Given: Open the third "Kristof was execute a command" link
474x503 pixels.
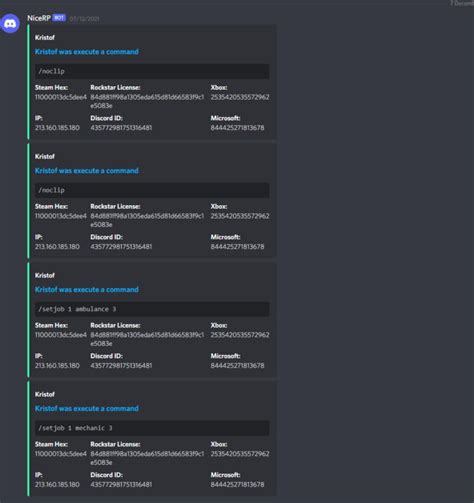Looking at the screenshot, I should pos(87,290).
